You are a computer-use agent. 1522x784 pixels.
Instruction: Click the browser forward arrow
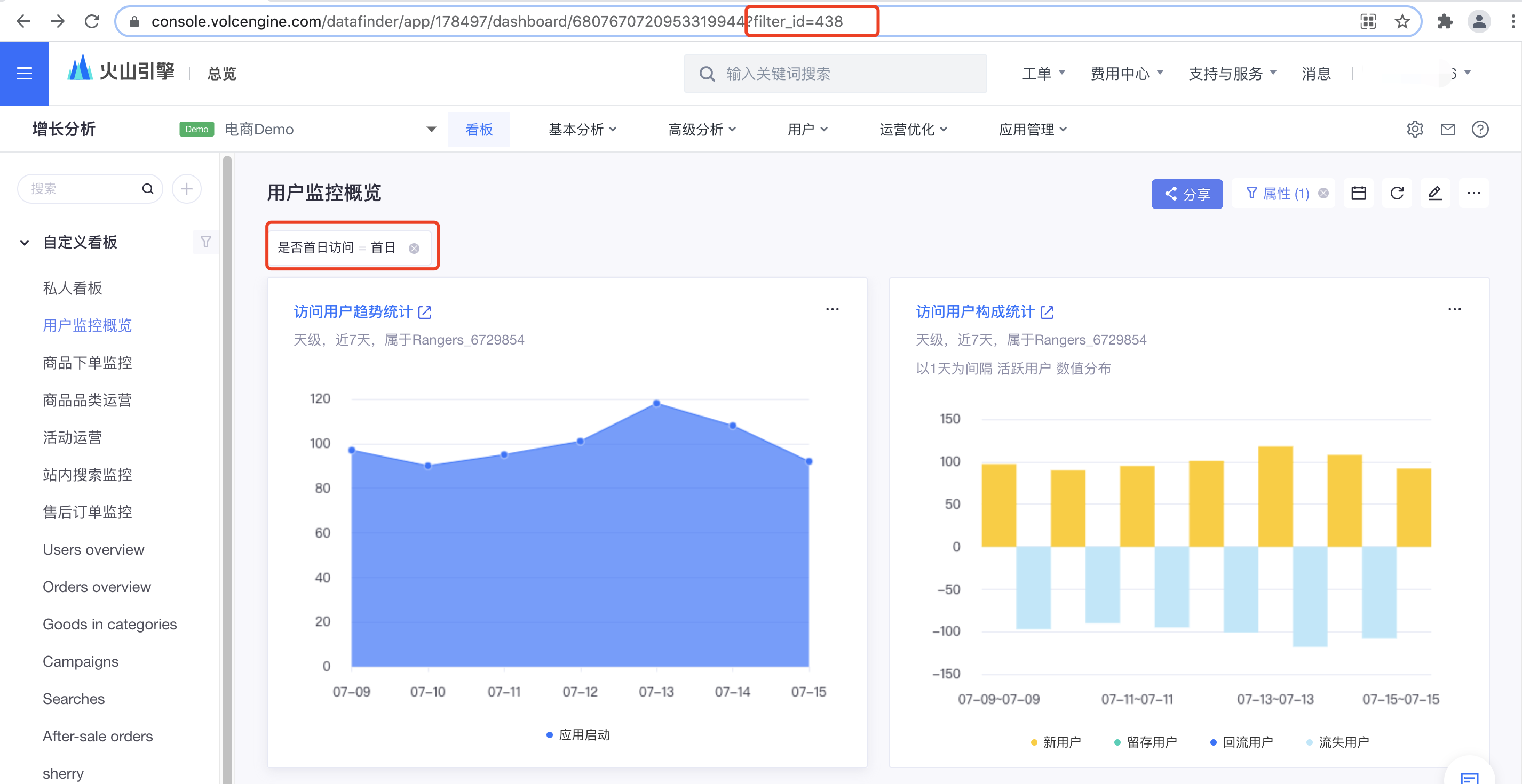coord(57,22)
